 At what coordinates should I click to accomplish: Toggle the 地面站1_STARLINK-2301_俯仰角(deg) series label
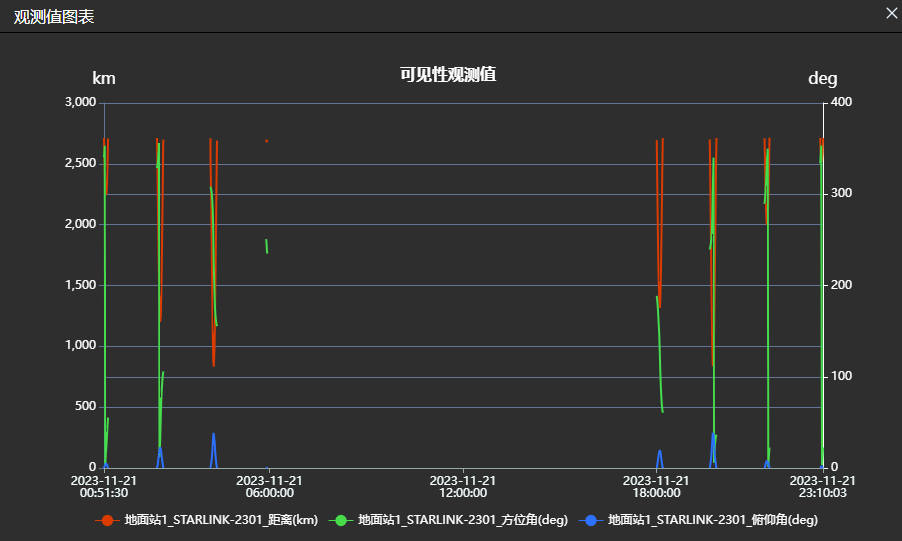(x=712, y=520)
